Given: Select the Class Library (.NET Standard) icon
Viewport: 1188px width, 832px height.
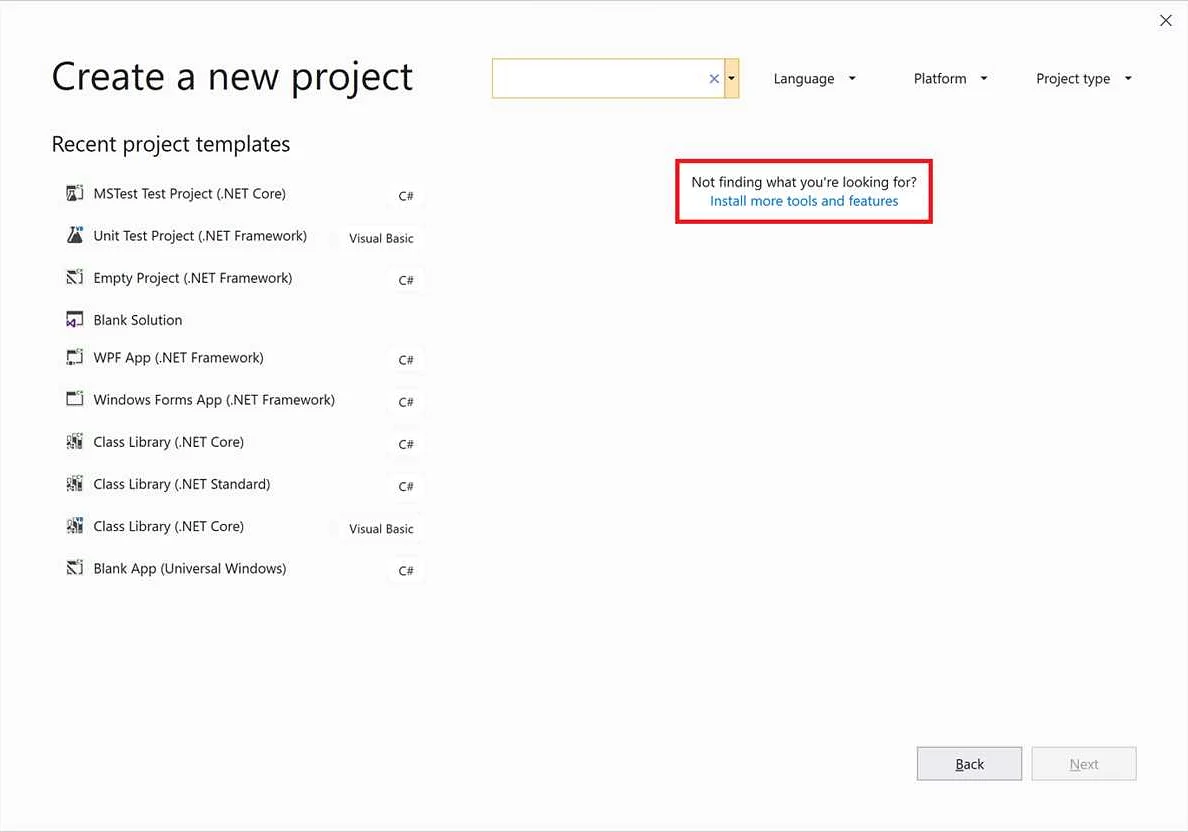Looking at the screenshot, I should (x=75, y=483).
